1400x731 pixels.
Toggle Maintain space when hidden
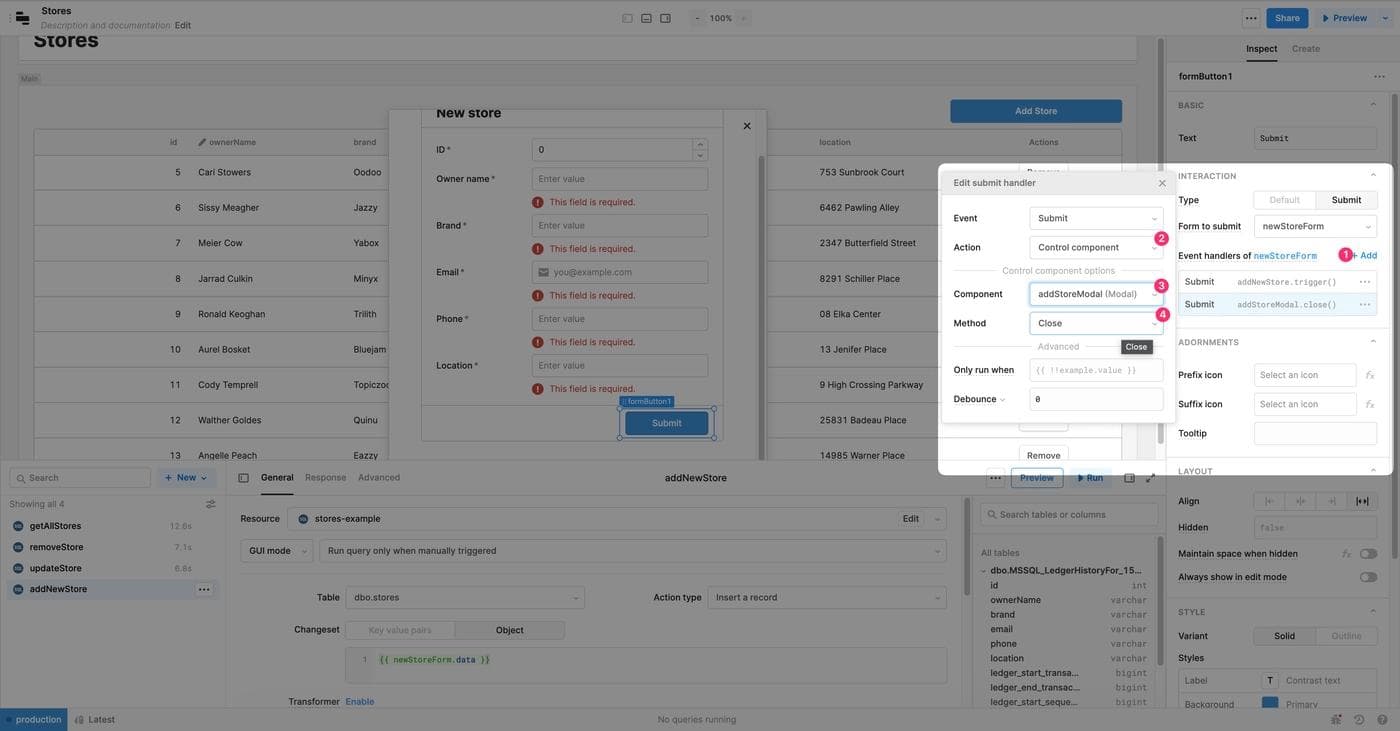coord(1367,553)
